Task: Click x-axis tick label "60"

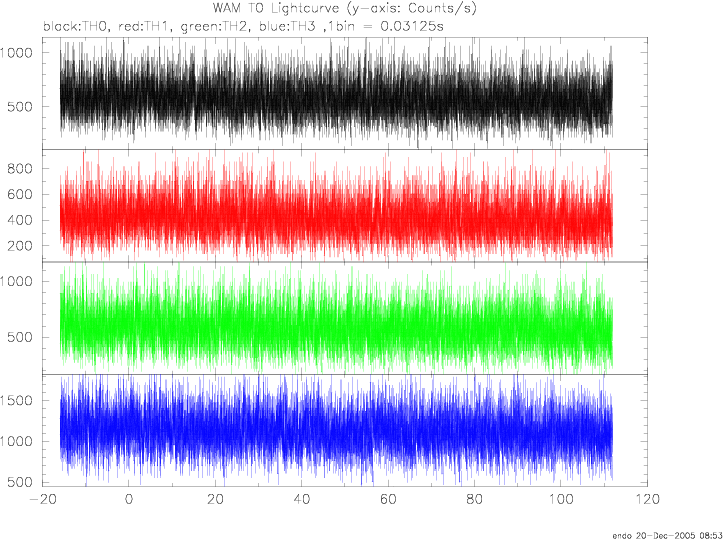Action: point(388,499)
